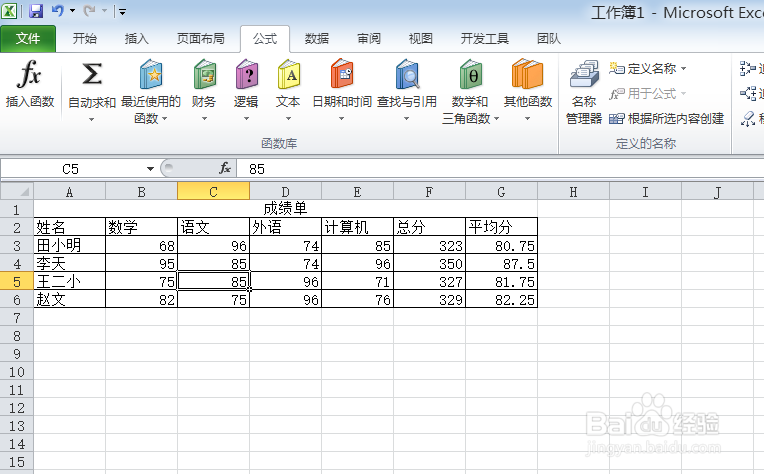
Task: Click the Redo arrow icon
Action: coord(90,11)
